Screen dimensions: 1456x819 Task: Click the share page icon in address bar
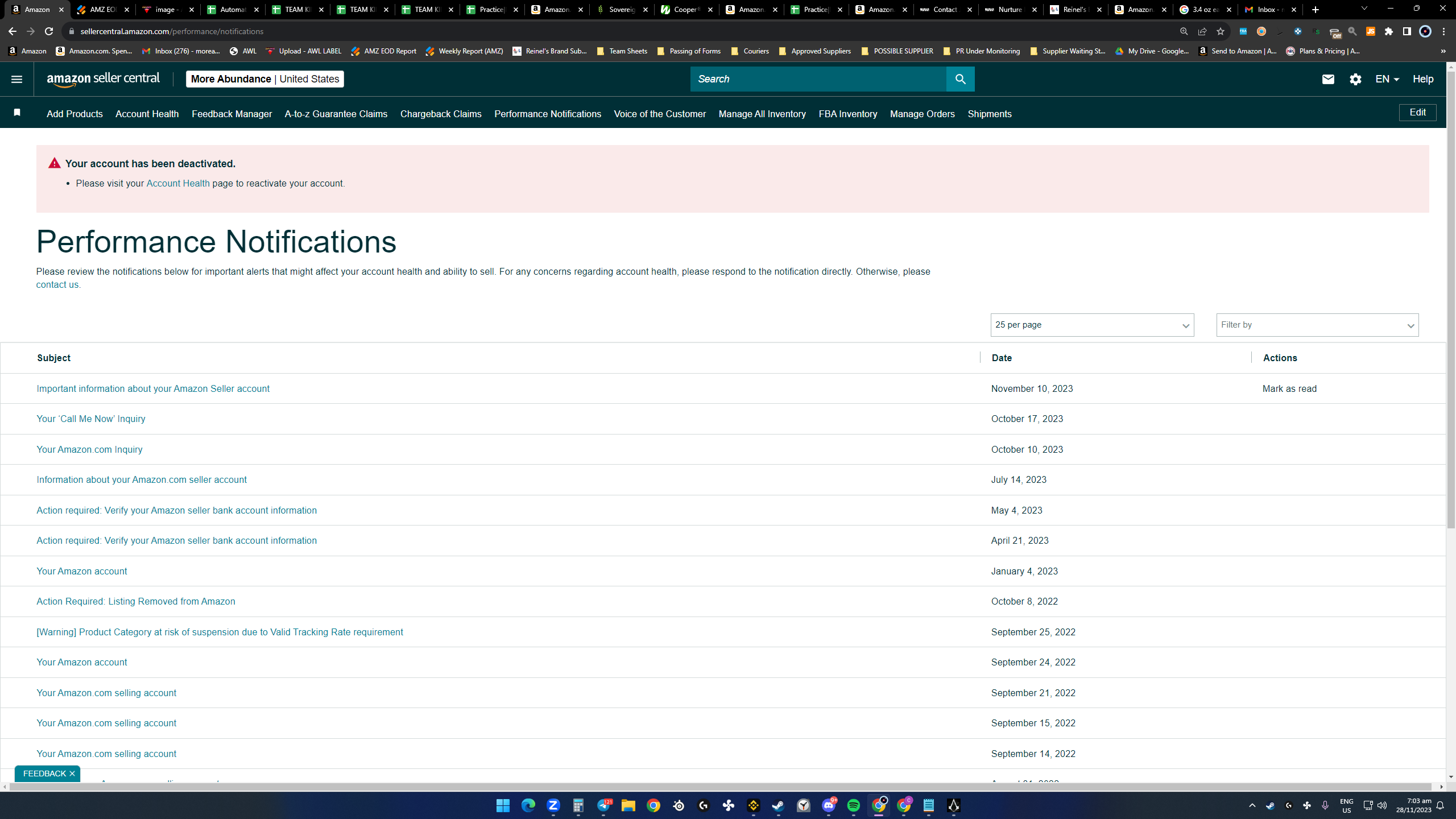point(1202,31)
